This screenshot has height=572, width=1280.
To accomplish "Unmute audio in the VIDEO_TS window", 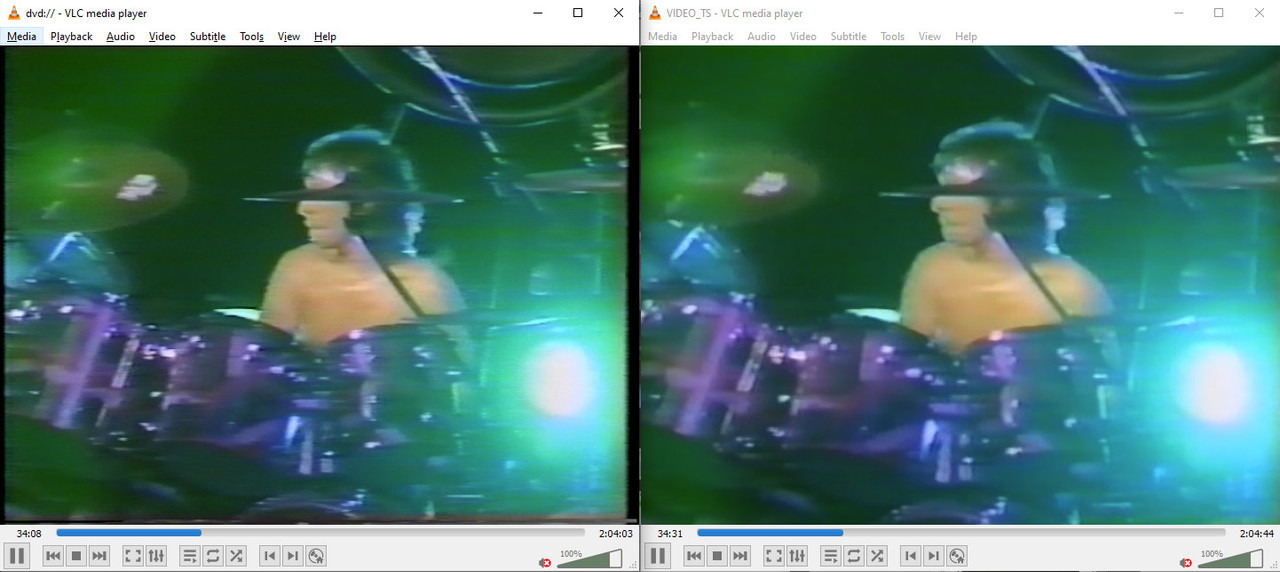I will click(1186, 563).
